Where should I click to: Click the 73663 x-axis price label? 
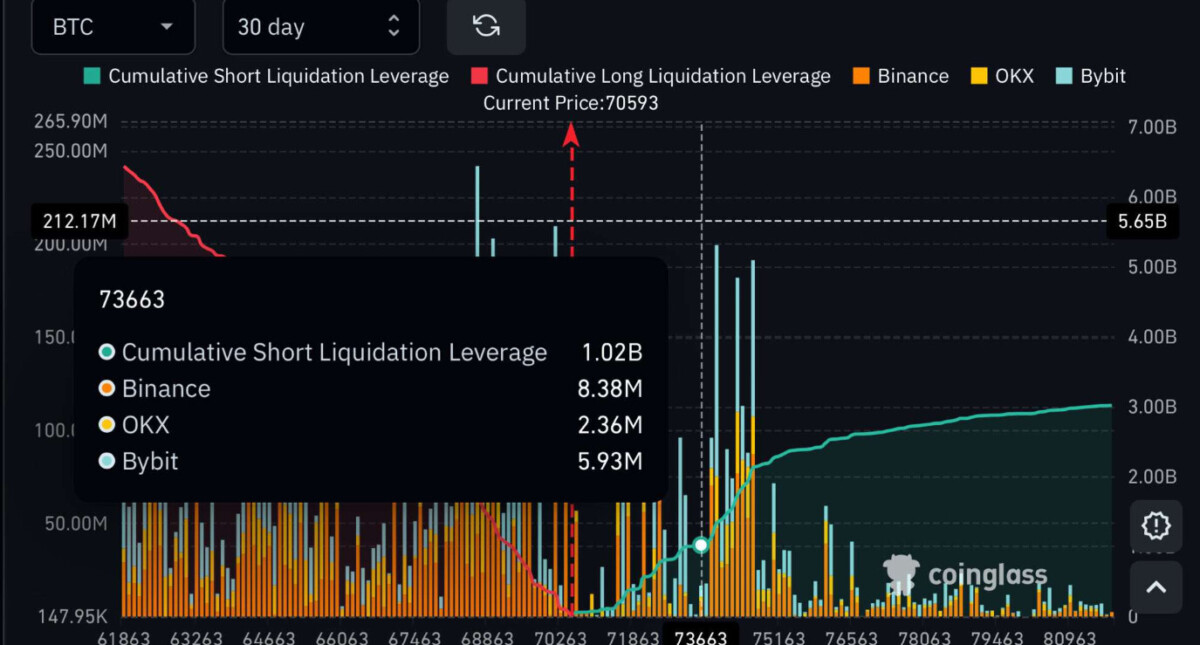pos(700,638)
